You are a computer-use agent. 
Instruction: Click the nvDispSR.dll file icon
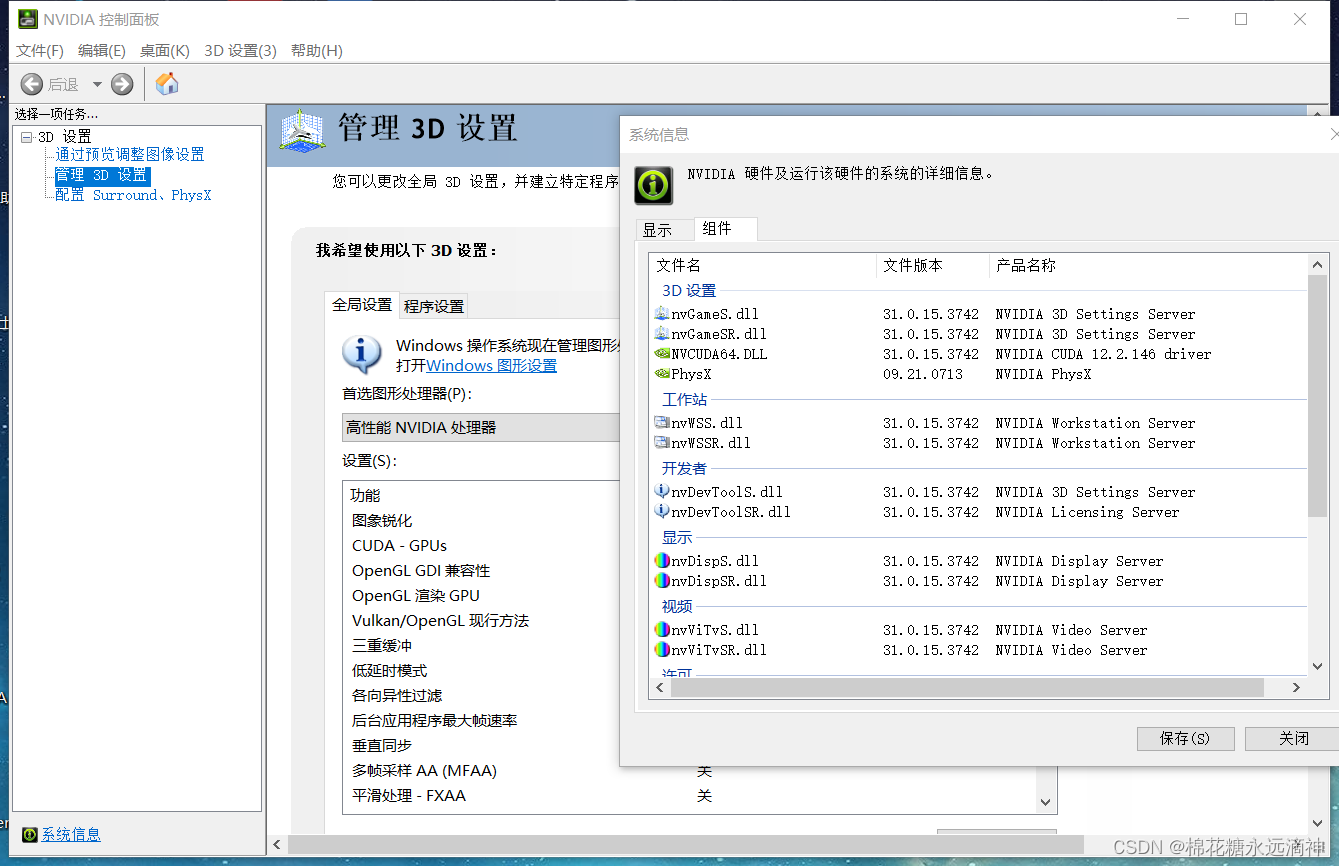(x=661, y=581)
